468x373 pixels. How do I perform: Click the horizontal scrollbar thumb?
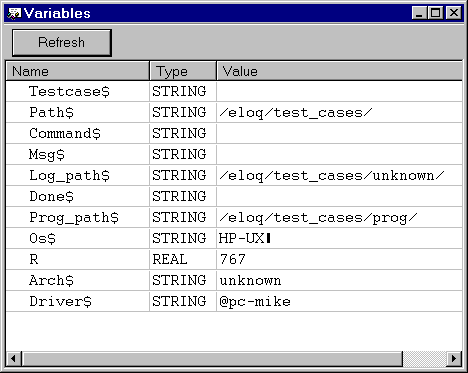coord(212,359)
